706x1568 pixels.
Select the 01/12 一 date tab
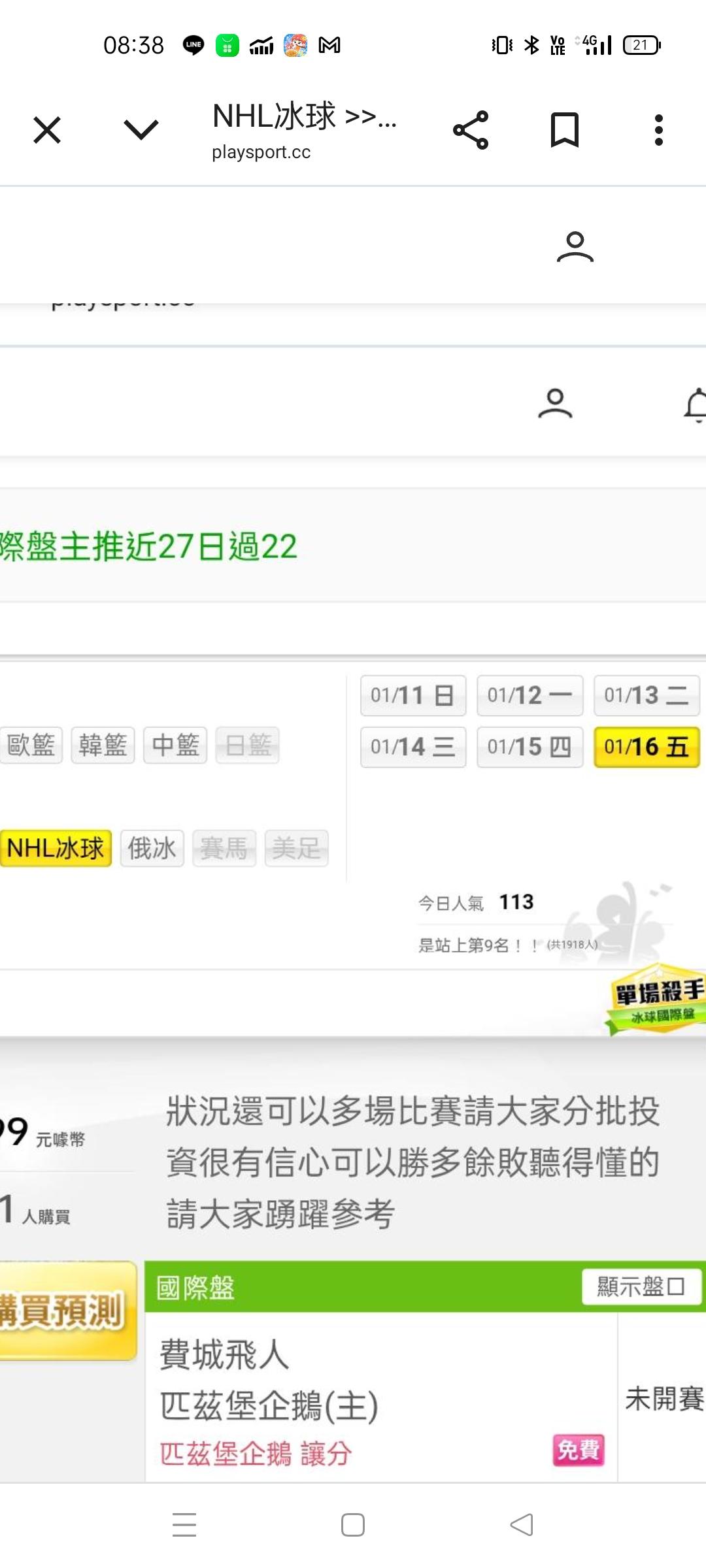coord(529,695)
